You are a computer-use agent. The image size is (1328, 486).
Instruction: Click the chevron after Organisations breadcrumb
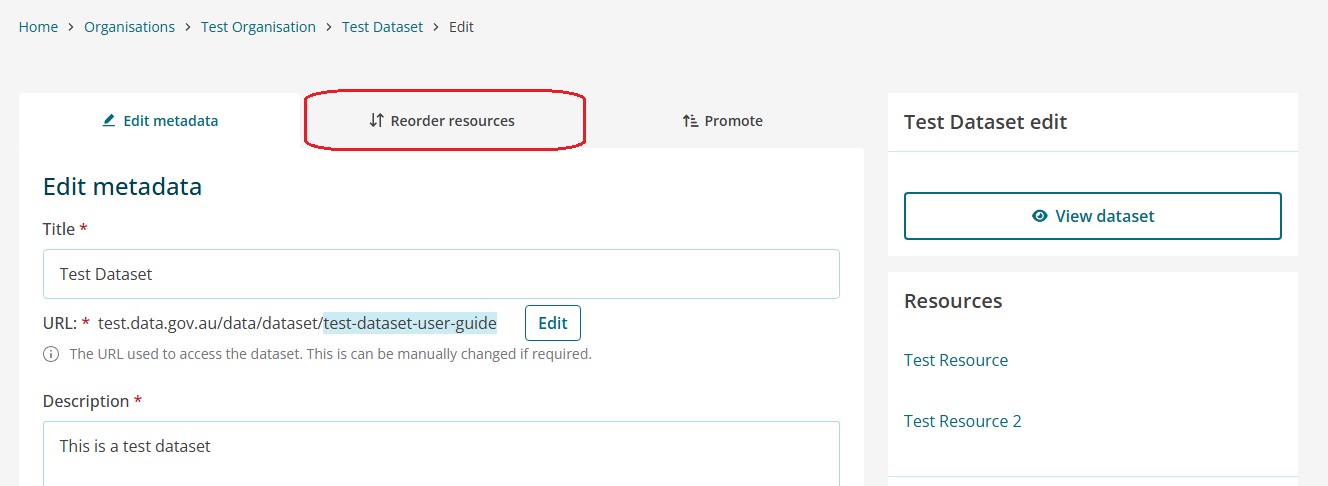[188, 28]
